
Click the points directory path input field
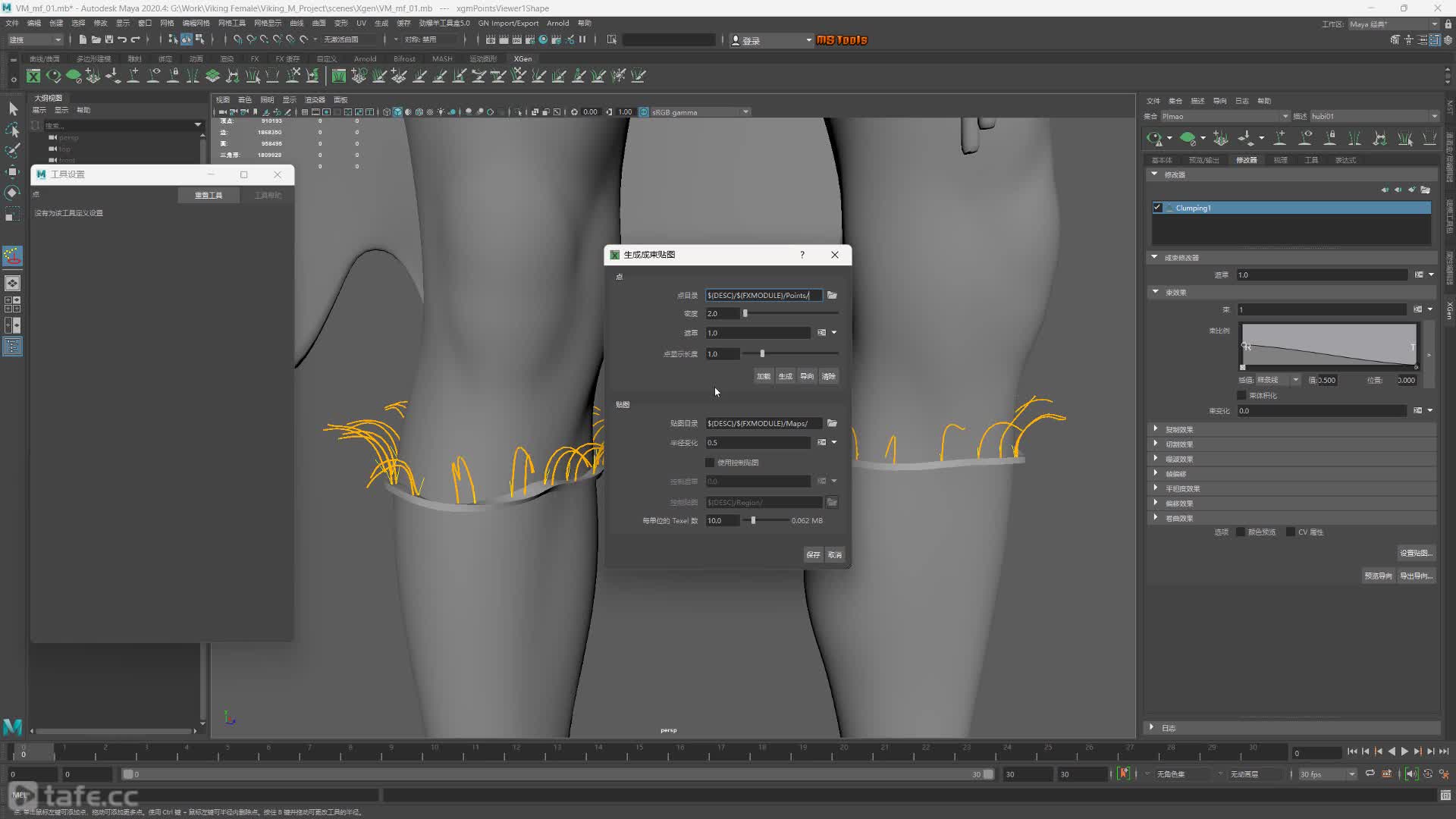coord(764,296)
